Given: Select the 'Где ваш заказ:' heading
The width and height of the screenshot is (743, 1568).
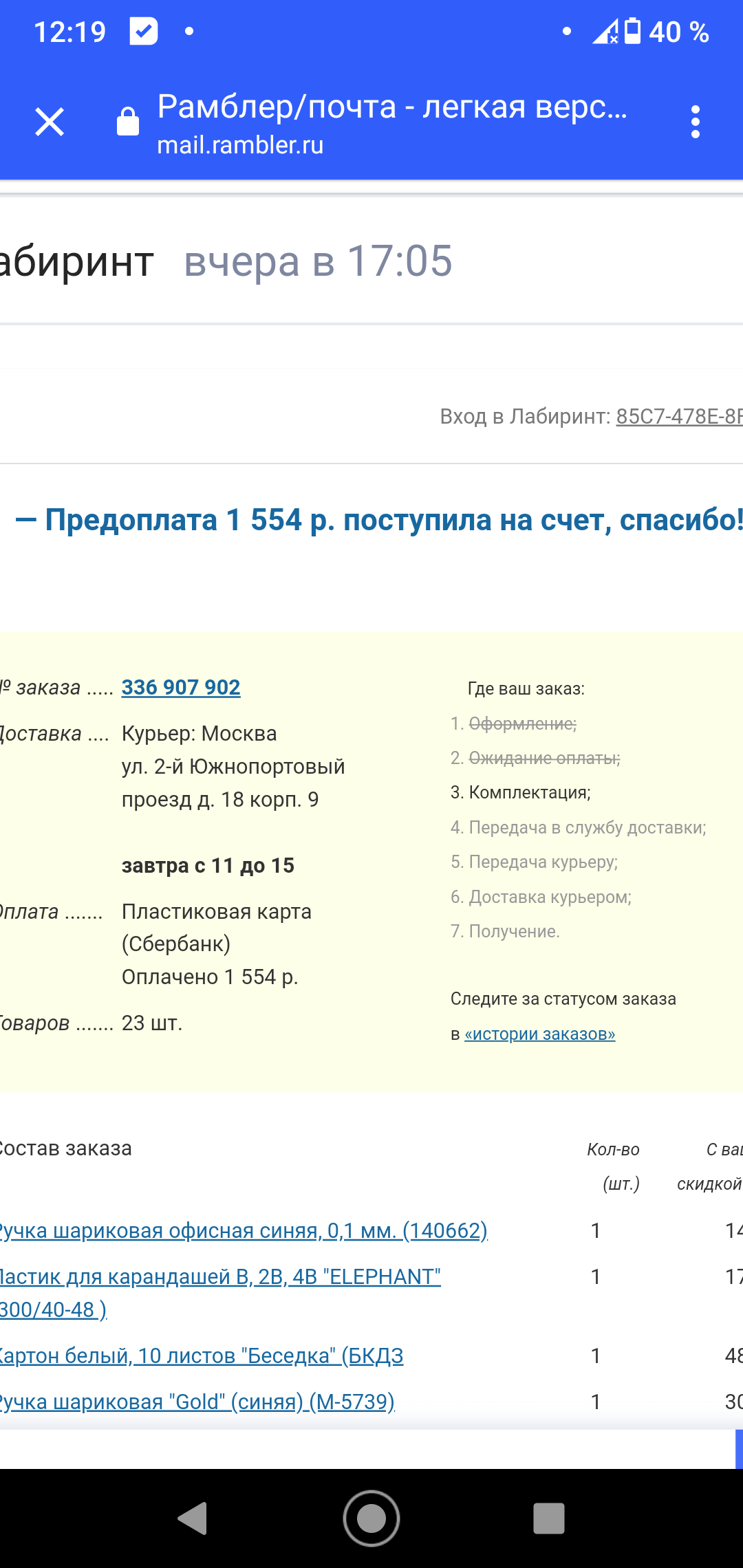Looking at the screenshot, I should (526, 688).
